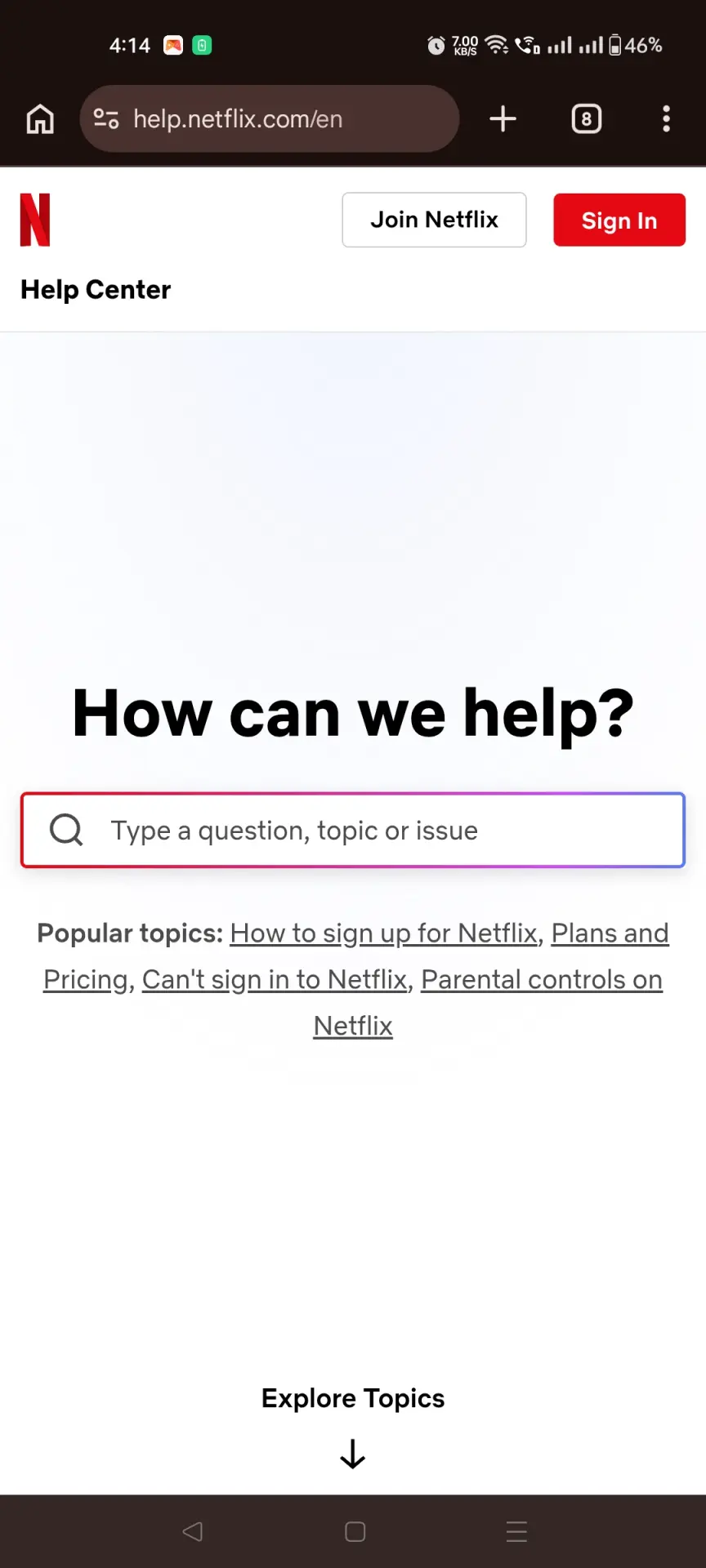The width and height of the screenshot is (706, 1568).
Task: Tap the Android home square button
Action: [x=355, y=1531]
